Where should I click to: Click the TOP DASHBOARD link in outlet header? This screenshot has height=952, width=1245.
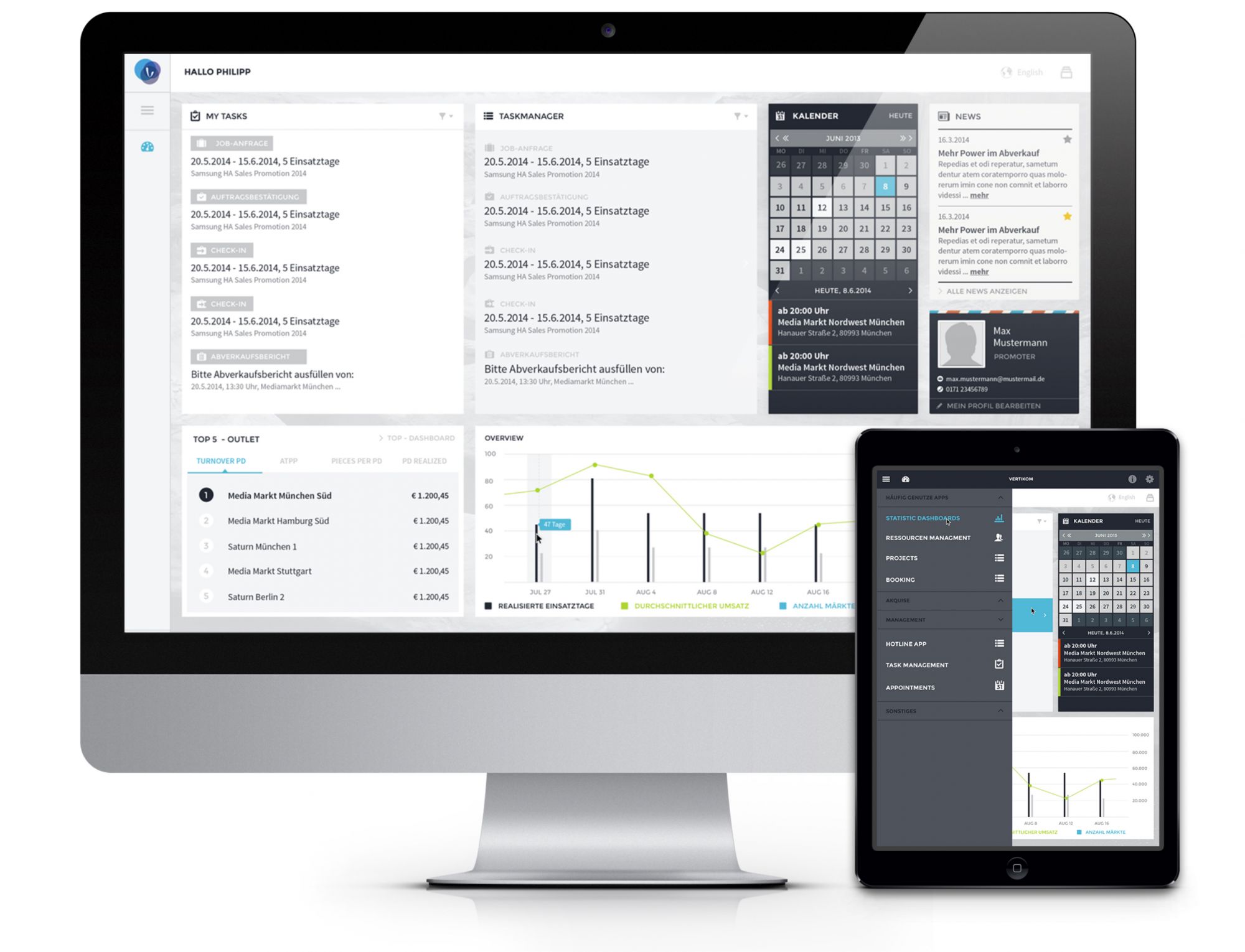pyautogui.click(x=420, y=437)
